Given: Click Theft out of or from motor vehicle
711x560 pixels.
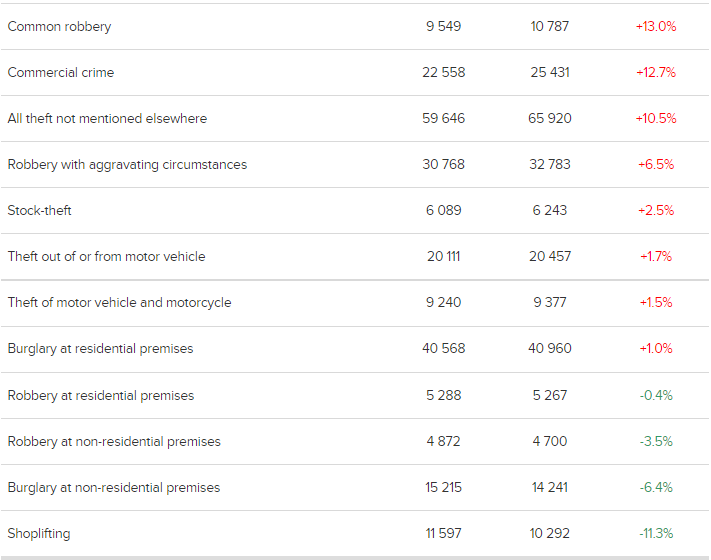Looking at the screenshot, I should 107,257.
